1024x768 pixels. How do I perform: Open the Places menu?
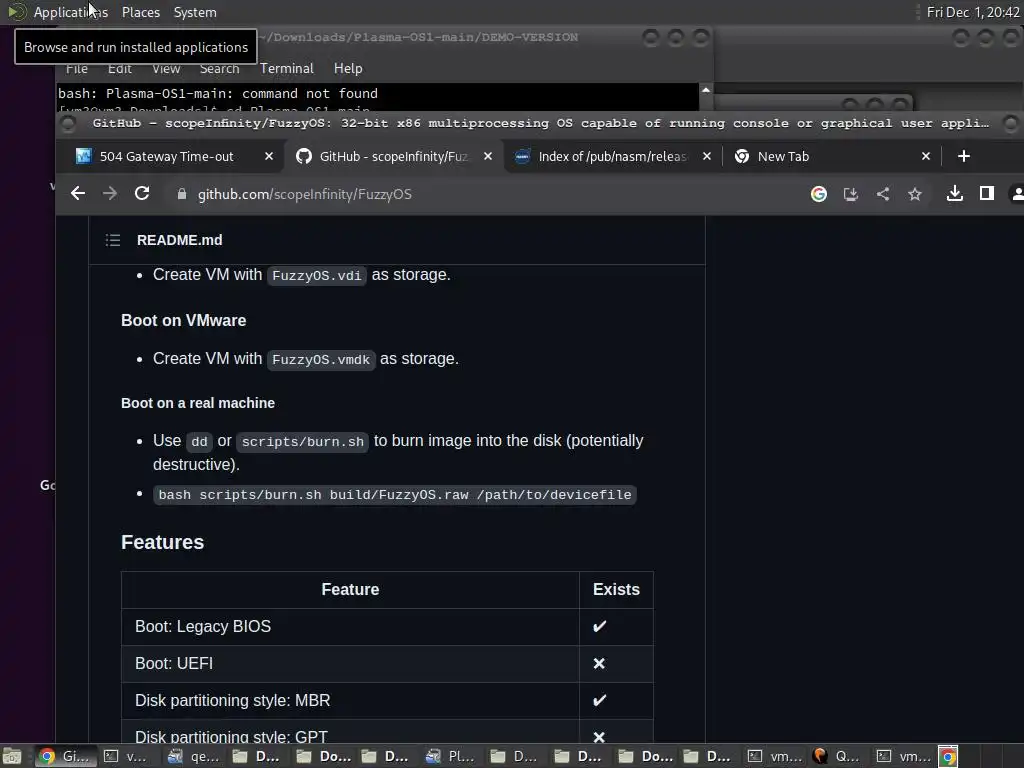click(x=140, y=12)
